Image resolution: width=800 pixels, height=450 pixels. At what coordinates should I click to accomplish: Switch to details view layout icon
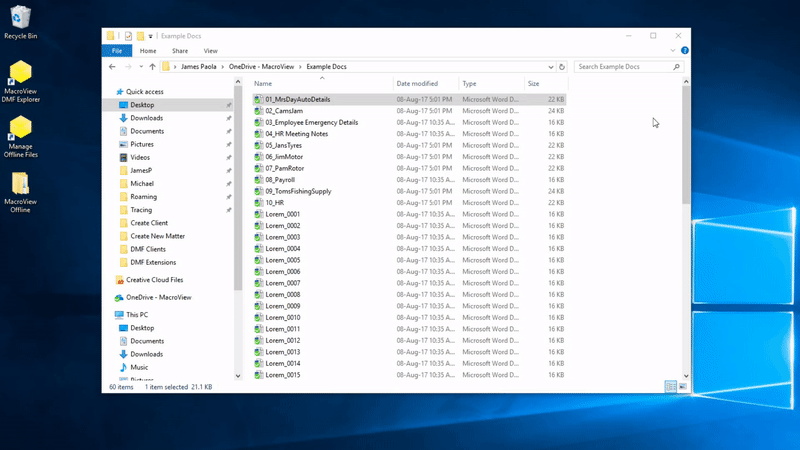(x=670, y=387)
